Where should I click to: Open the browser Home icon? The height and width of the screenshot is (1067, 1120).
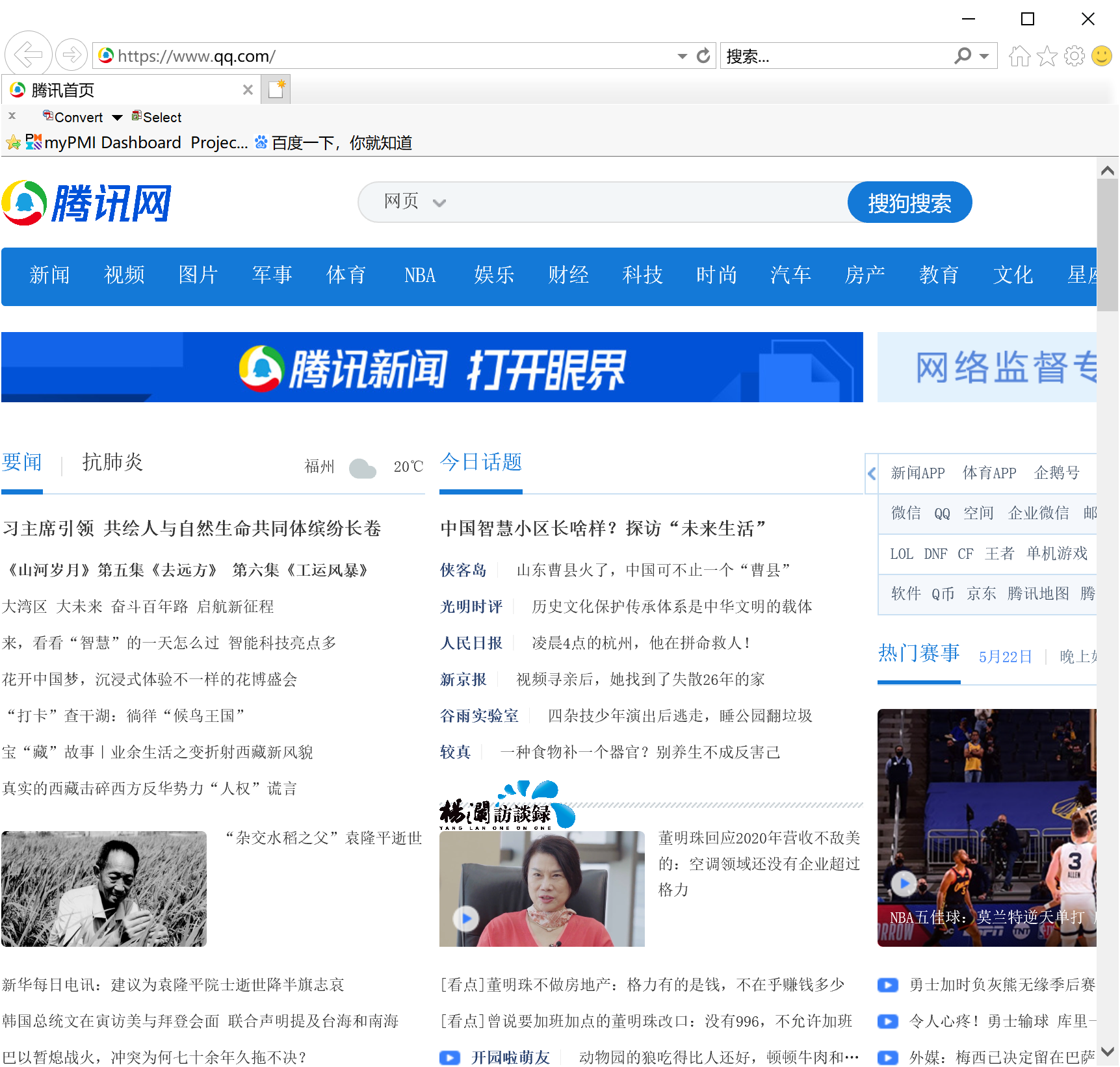pyautogui.click(x=1019, y=57)
